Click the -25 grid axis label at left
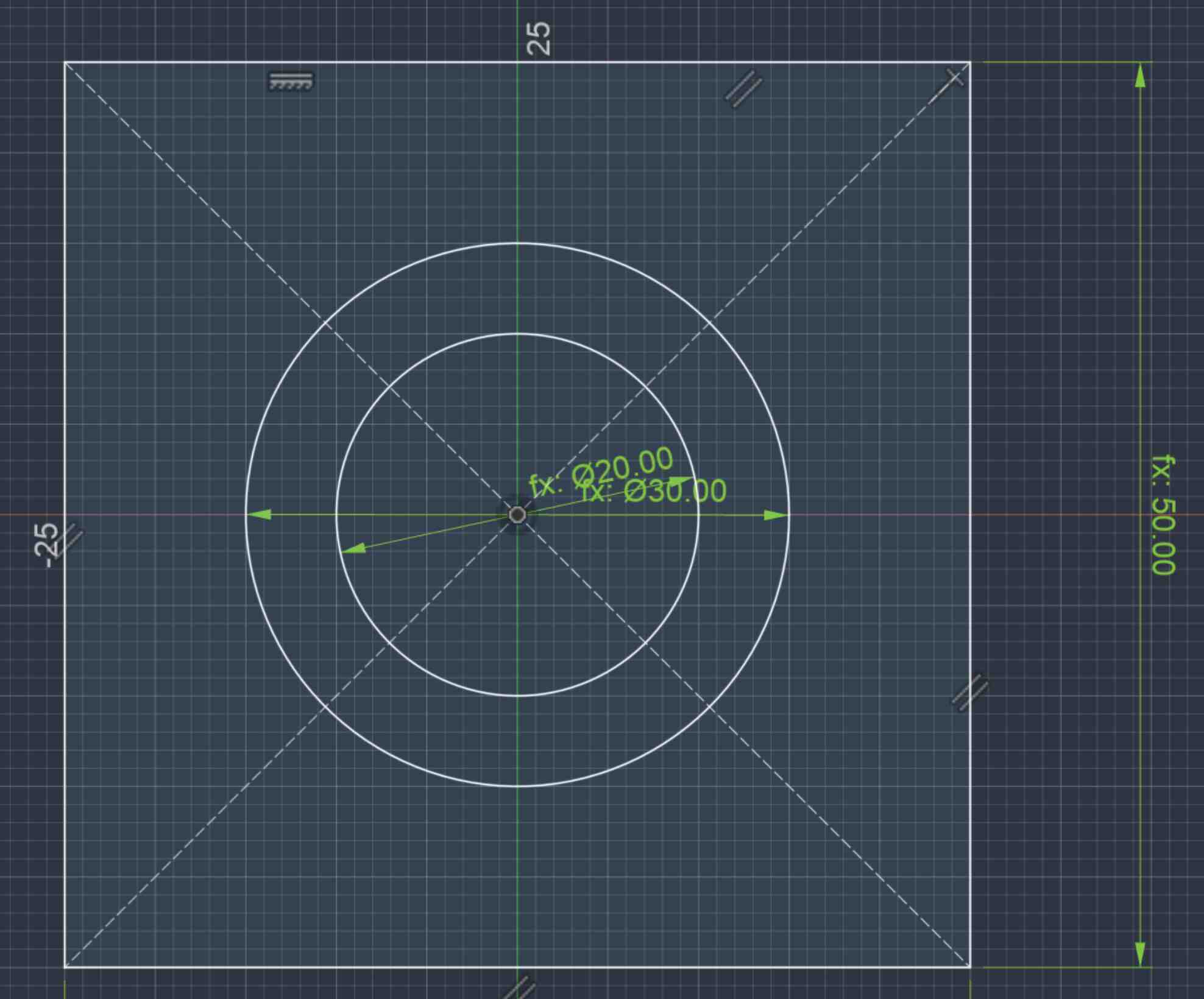This screenshot has height=999, width=1204. [x=45, y=546]
